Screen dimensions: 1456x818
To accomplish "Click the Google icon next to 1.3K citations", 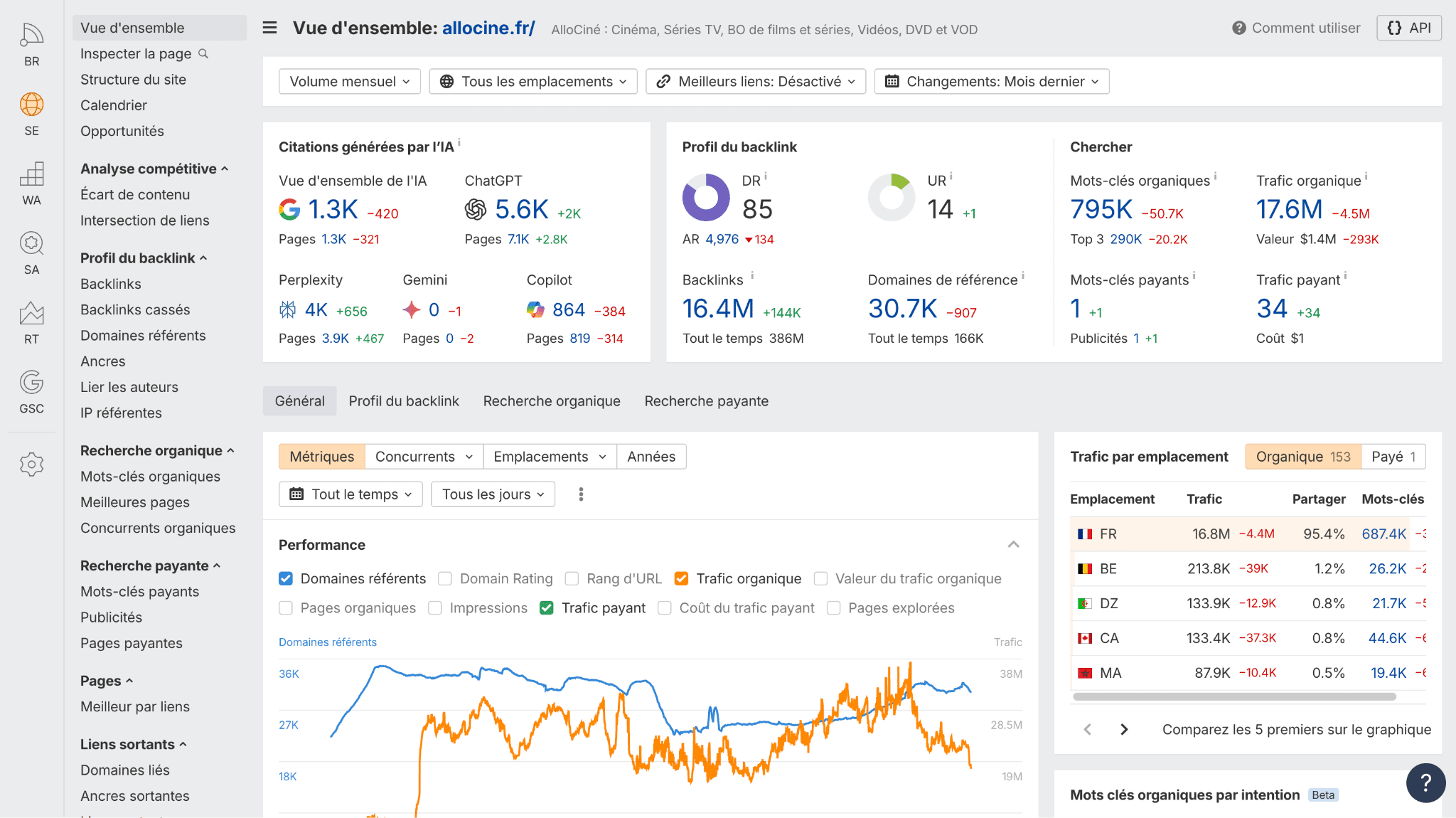I will (x=289, y=209).
